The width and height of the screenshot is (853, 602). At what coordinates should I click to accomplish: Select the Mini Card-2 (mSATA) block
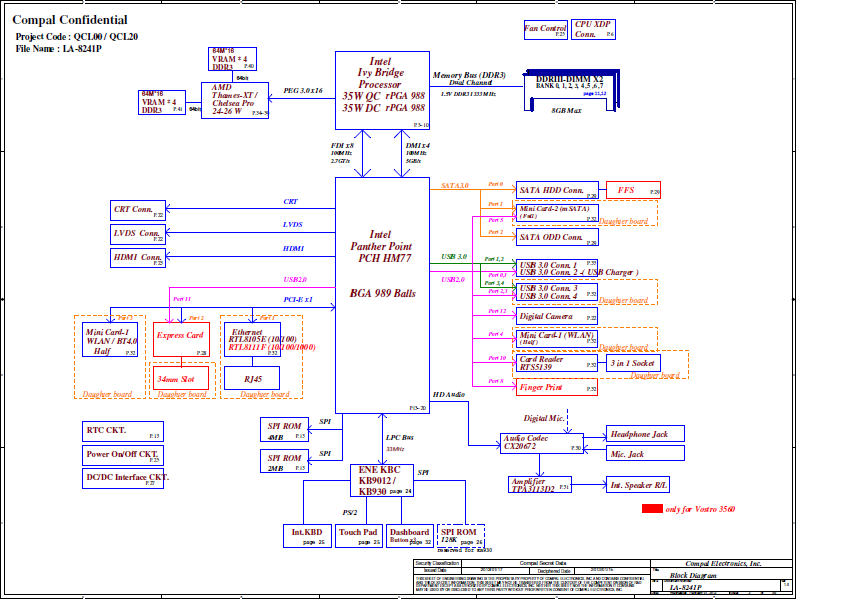(x=557, y=213)
